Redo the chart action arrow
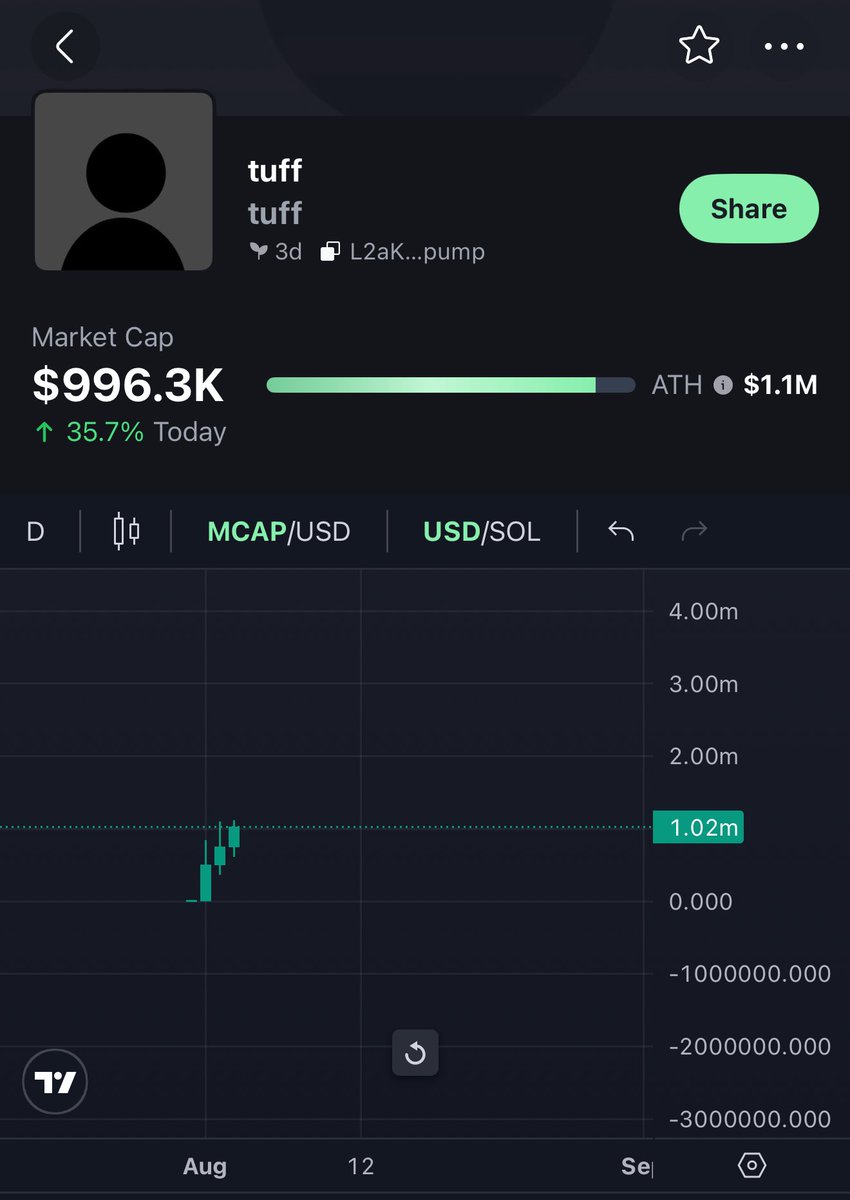Image resolution: width=850 pixels, height=1200 pixels. click(x=694, y=531)
